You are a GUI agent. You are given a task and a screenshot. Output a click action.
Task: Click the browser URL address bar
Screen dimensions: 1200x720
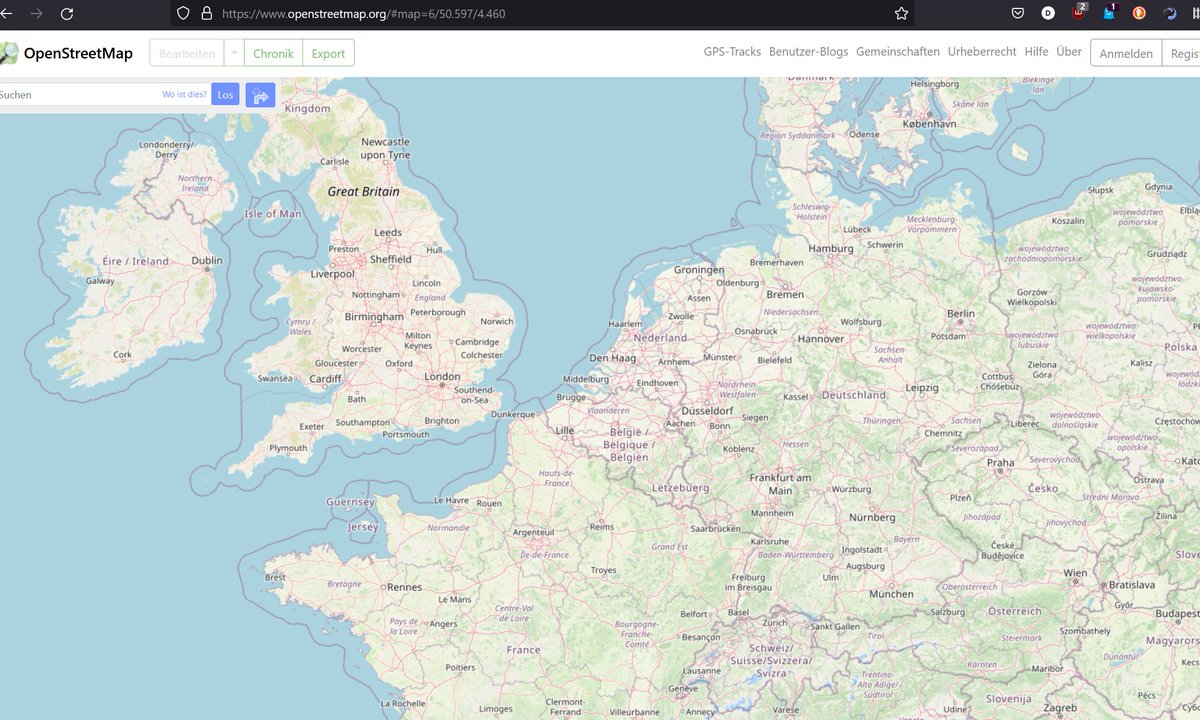(540, 14)
